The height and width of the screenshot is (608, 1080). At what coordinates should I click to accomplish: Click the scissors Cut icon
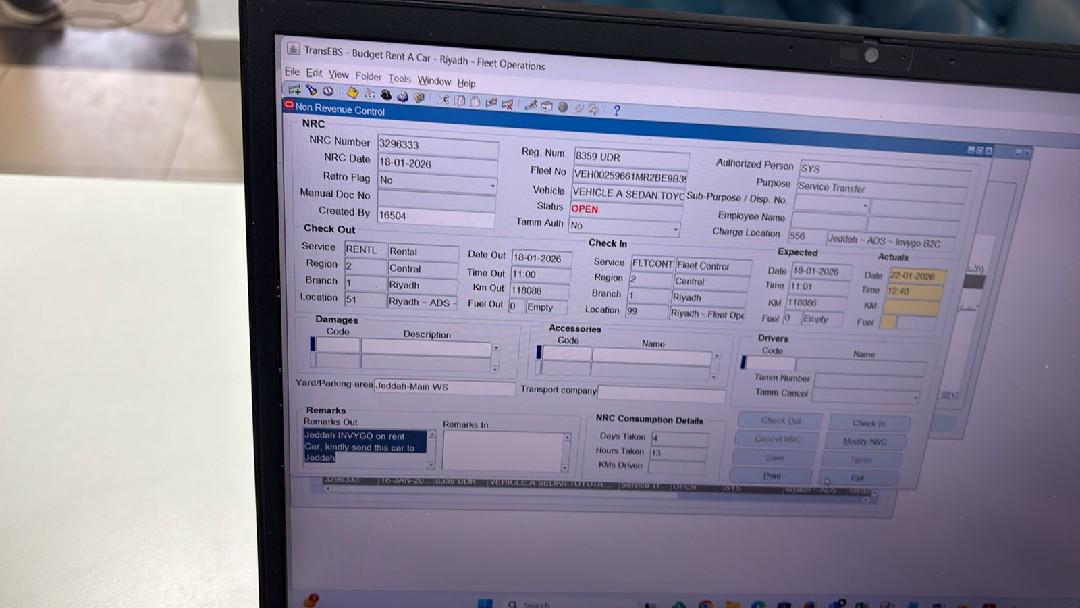pos(443,99)
